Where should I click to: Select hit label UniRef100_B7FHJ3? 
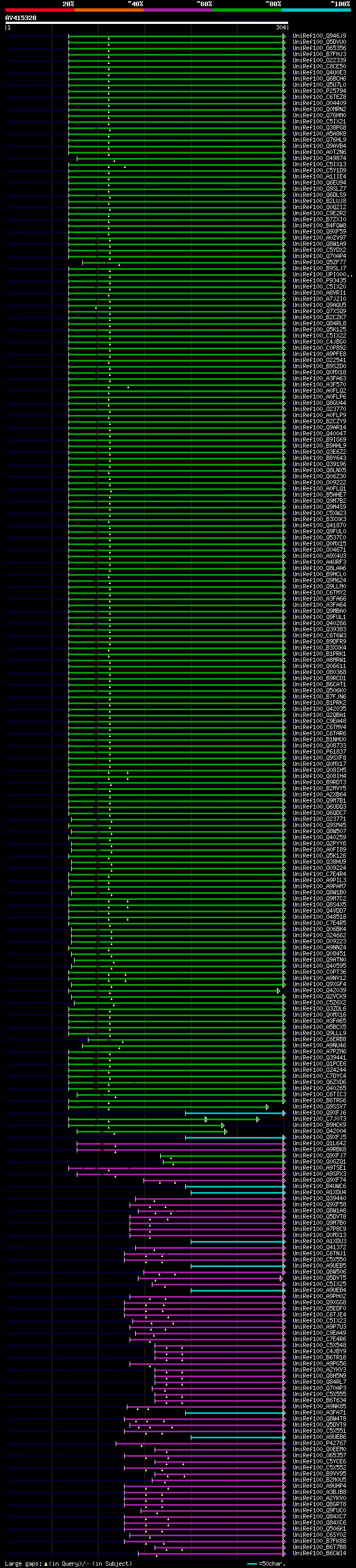[x=319, y=54]
